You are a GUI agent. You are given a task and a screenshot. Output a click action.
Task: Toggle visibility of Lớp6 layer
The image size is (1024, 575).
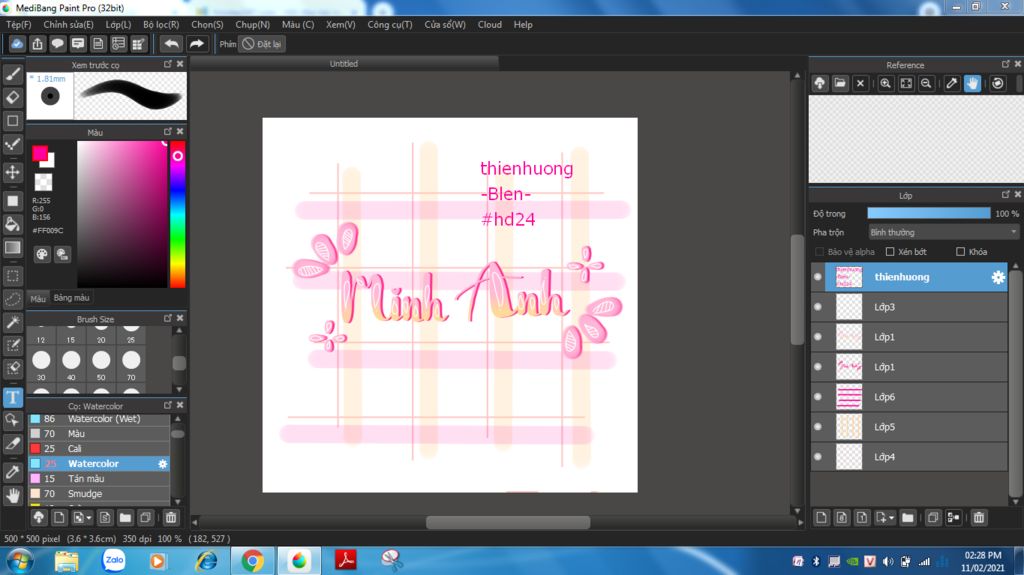click(818, 397)
